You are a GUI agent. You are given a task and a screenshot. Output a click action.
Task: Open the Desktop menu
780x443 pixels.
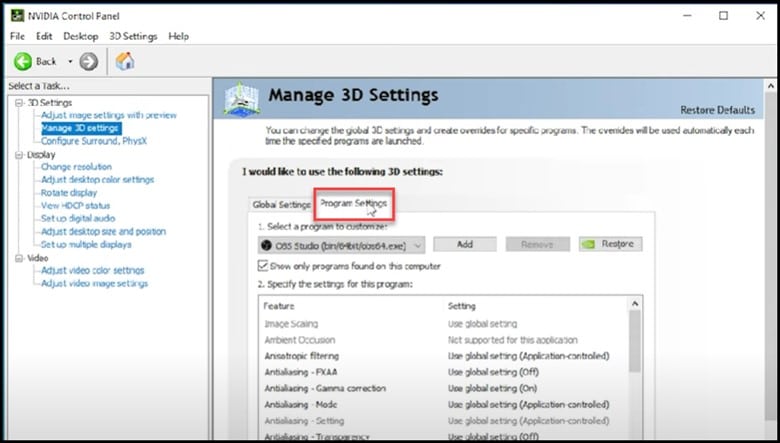point(81,36)
